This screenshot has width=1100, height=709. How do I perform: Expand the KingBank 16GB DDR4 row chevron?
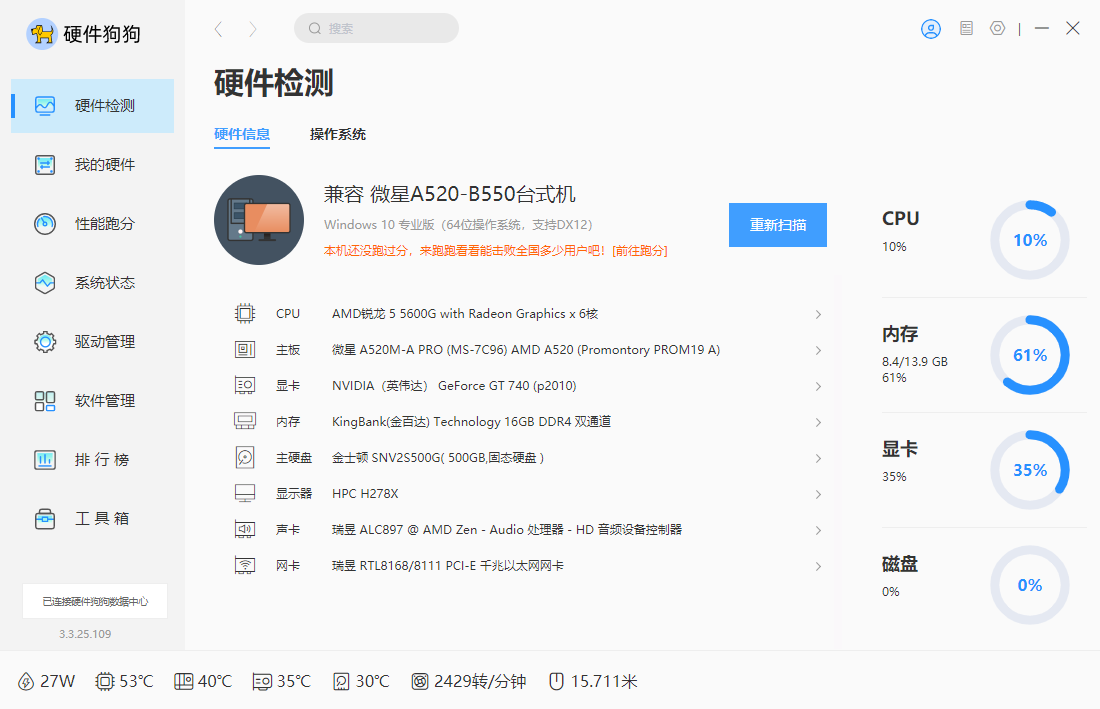click(x=818, y=422)
